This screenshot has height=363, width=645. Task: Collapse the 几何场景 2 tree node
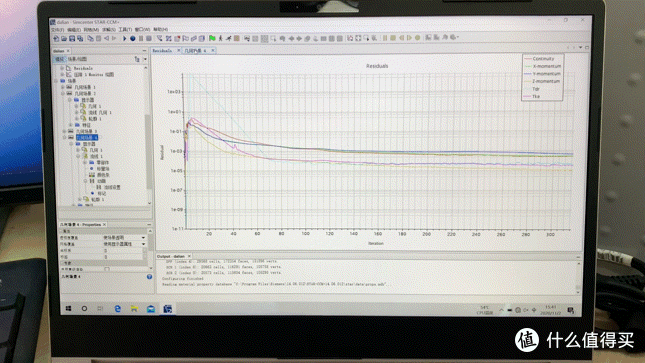click(63, 93)
